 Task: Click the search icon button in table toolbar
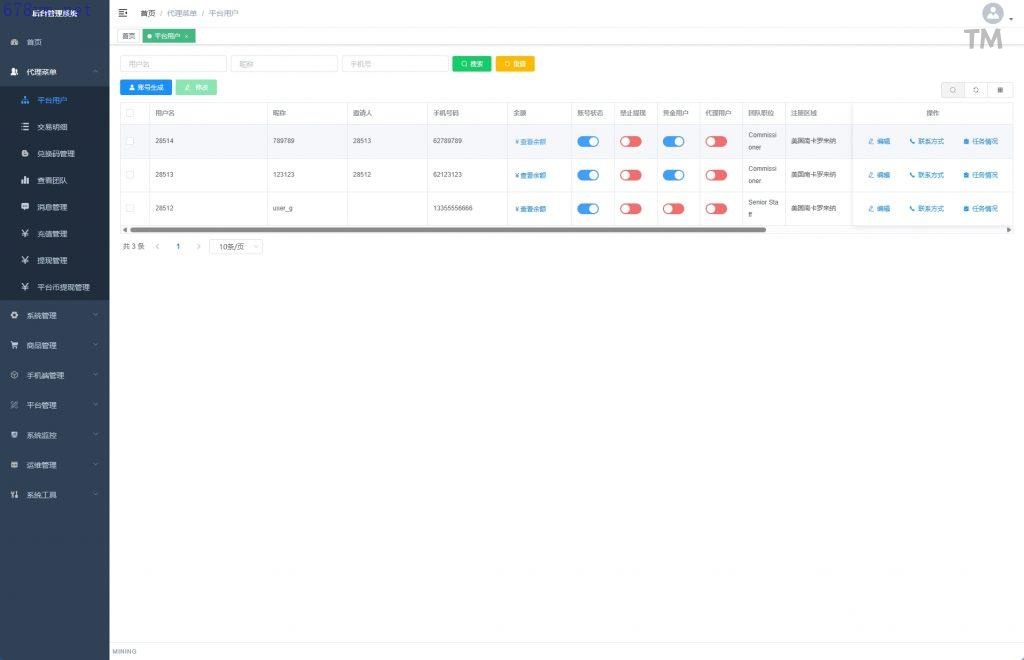point(952,89)
